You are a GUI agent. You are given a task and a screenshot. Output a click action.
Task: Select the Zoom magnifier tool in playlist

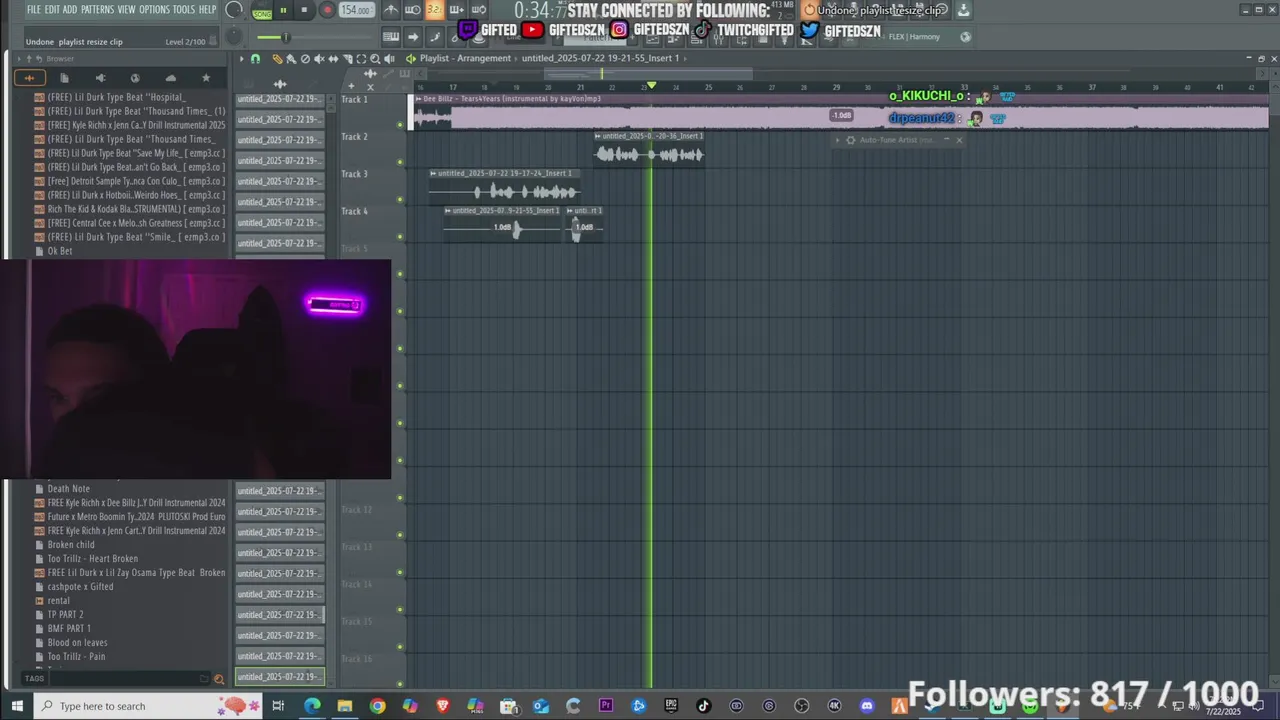click(374, 59)
